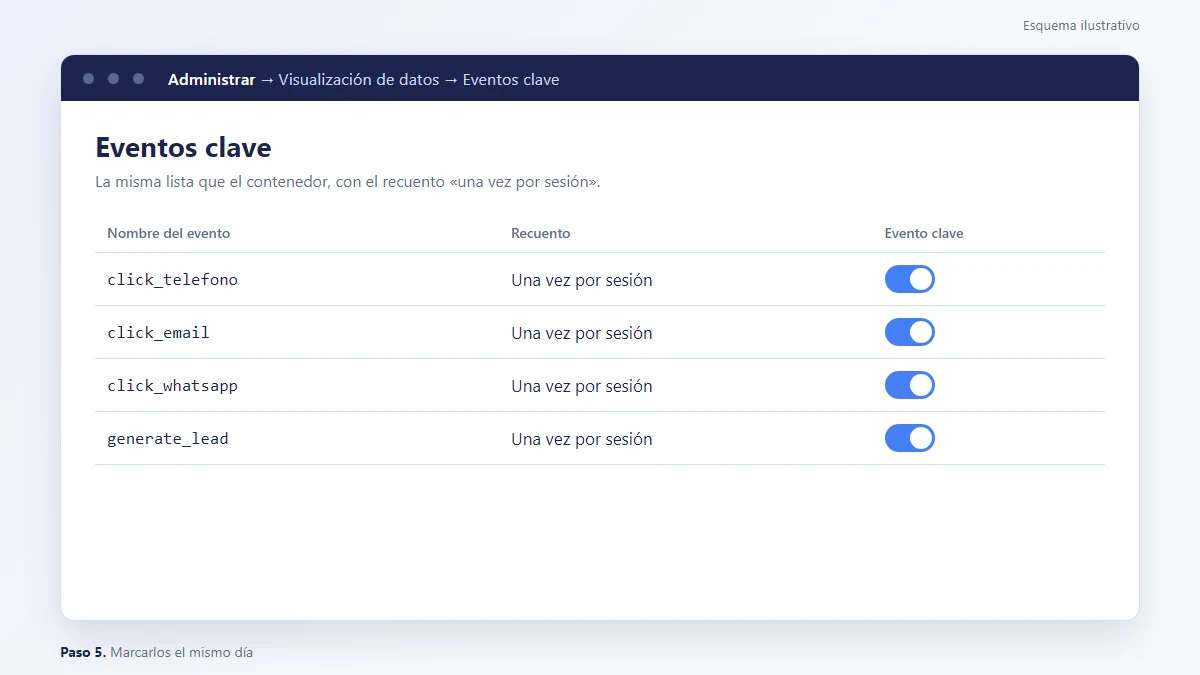Select the Recuento value in the click_whatsapp row
The image size is (1200, 675).
582,386
